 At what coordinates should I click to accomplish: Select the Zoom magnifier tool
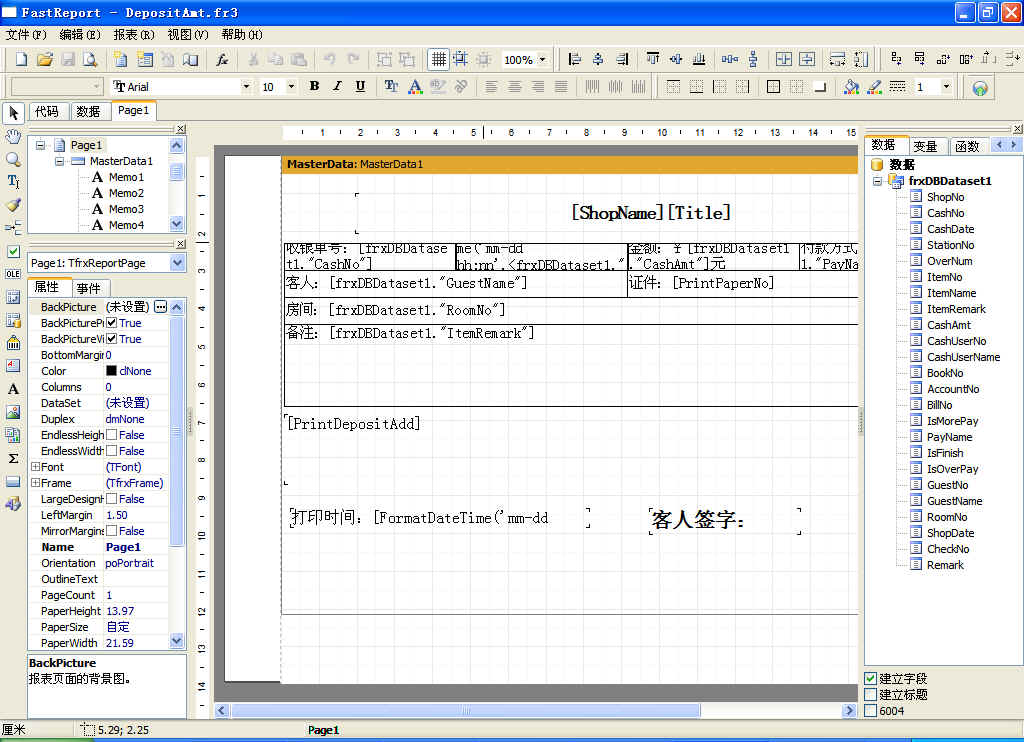pyautogui.click(x=13, y=159)
